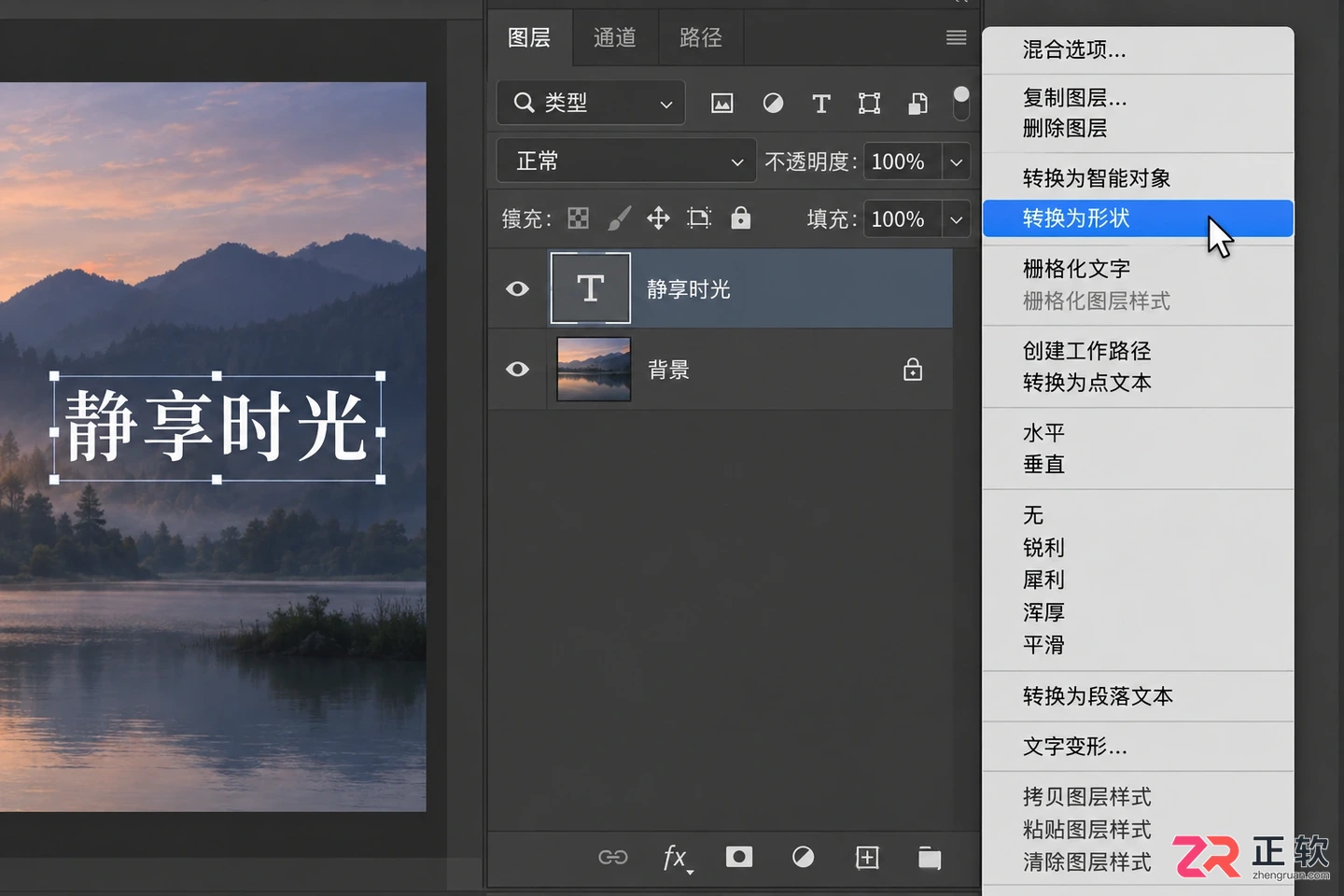Lock position move icon
This screenshot has width=1344, height=896.
point(659,218)
